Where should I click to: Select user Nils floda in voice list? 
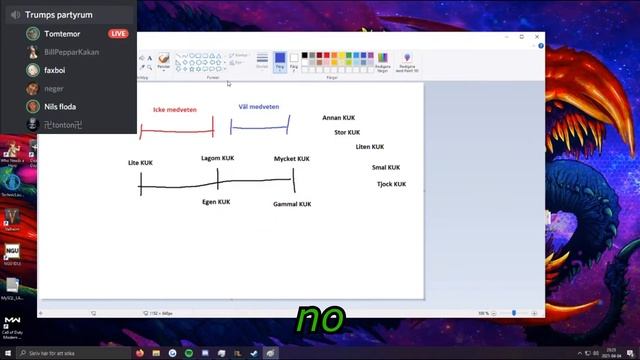[x=60, y=107]
